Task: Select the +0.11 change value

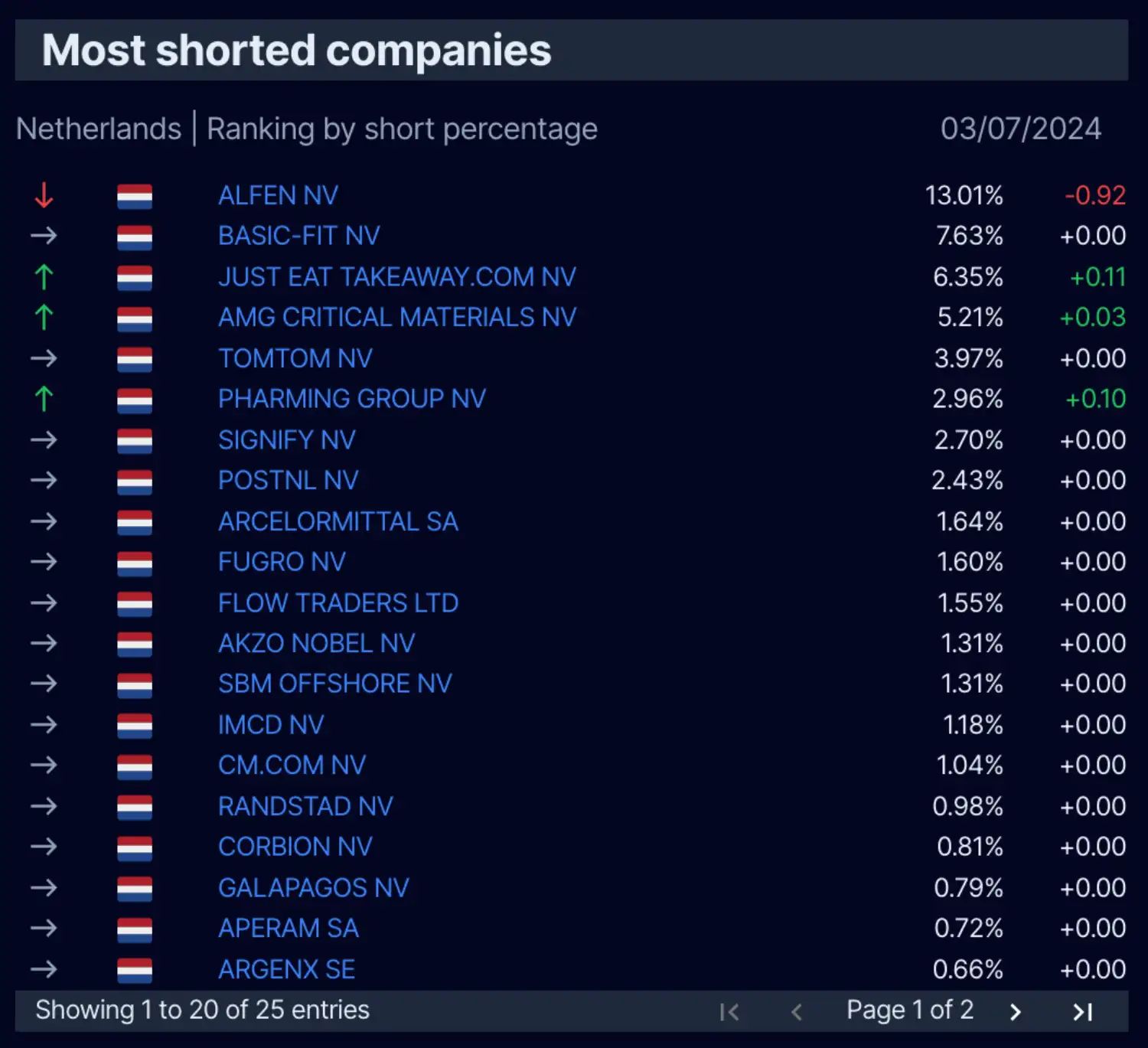Action: click(x=1098, y=276)
